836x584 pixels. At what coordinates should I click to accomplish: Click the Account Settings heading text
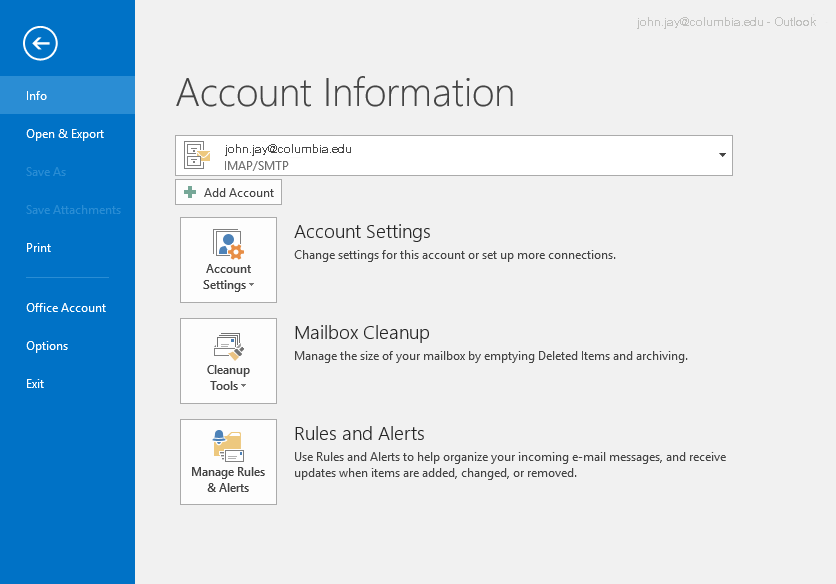coord(362,232)
